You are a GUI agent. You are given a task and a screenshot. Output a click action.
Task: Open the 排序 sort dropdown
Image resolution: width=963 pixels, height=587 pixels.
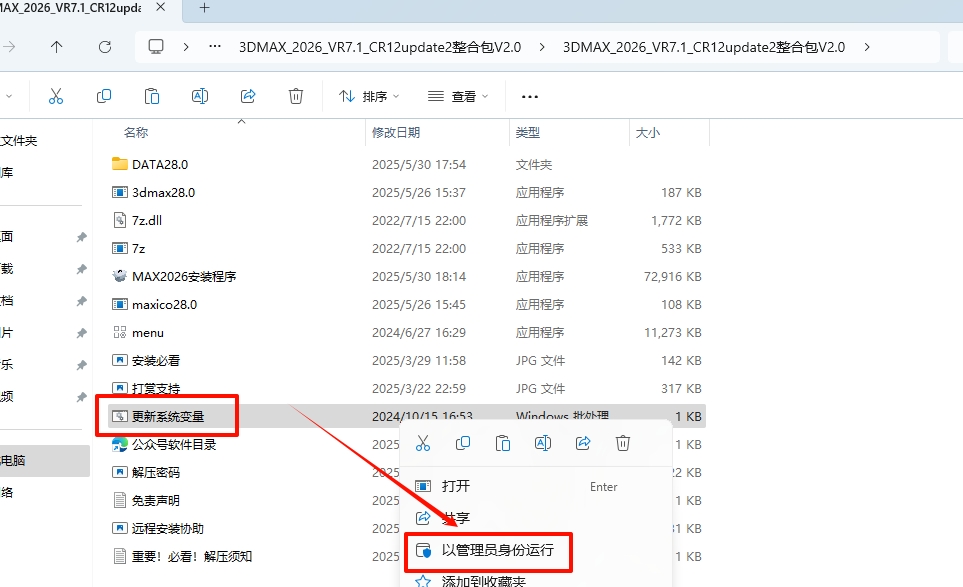point(370,95)
